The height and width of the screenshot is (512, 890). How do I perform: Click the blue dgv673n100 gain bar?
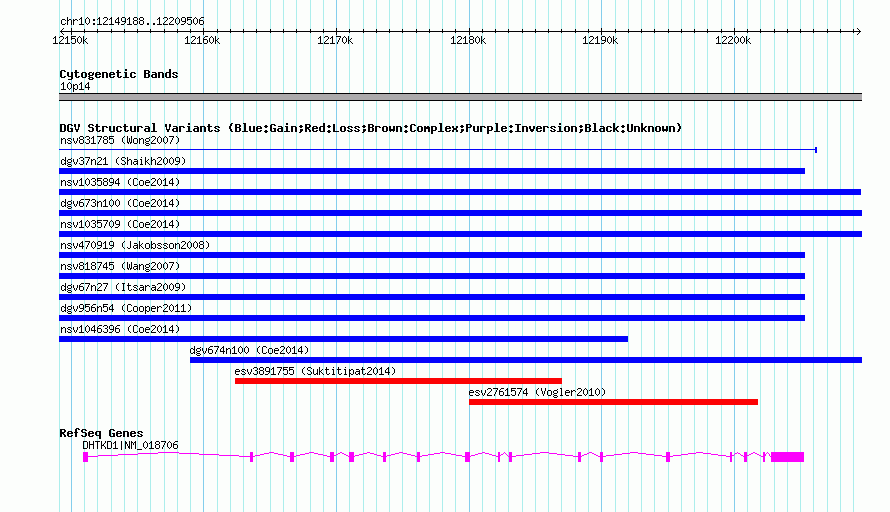[x=460, y=213]
